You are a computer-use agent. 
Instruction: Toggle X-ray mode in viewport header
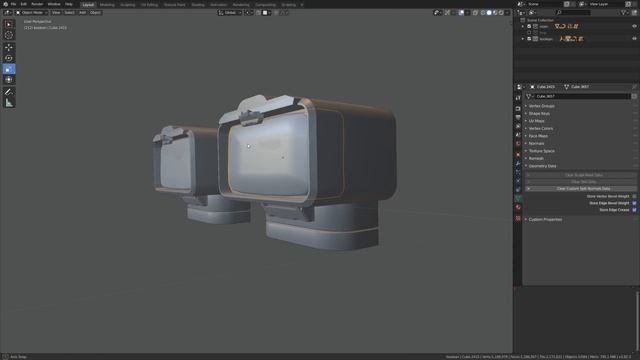click(x=475, y=13)
